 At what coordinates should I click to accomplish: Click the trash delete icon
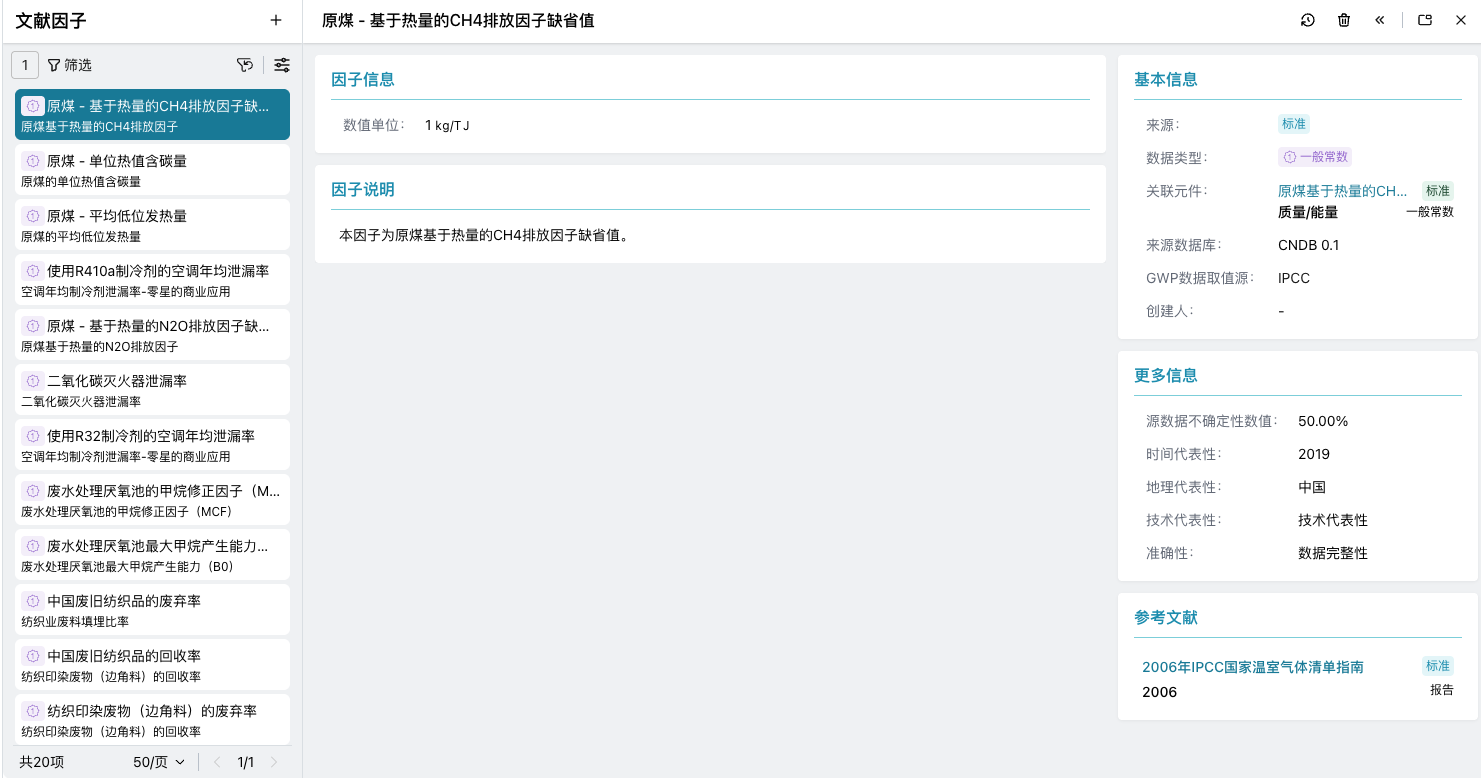(x=1343, y=20)
